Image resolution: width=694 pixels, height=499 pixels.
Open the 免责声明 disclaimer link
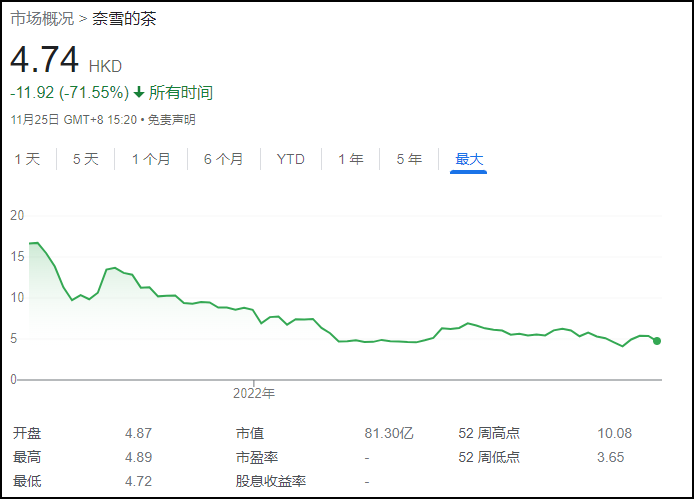(172, 120)
